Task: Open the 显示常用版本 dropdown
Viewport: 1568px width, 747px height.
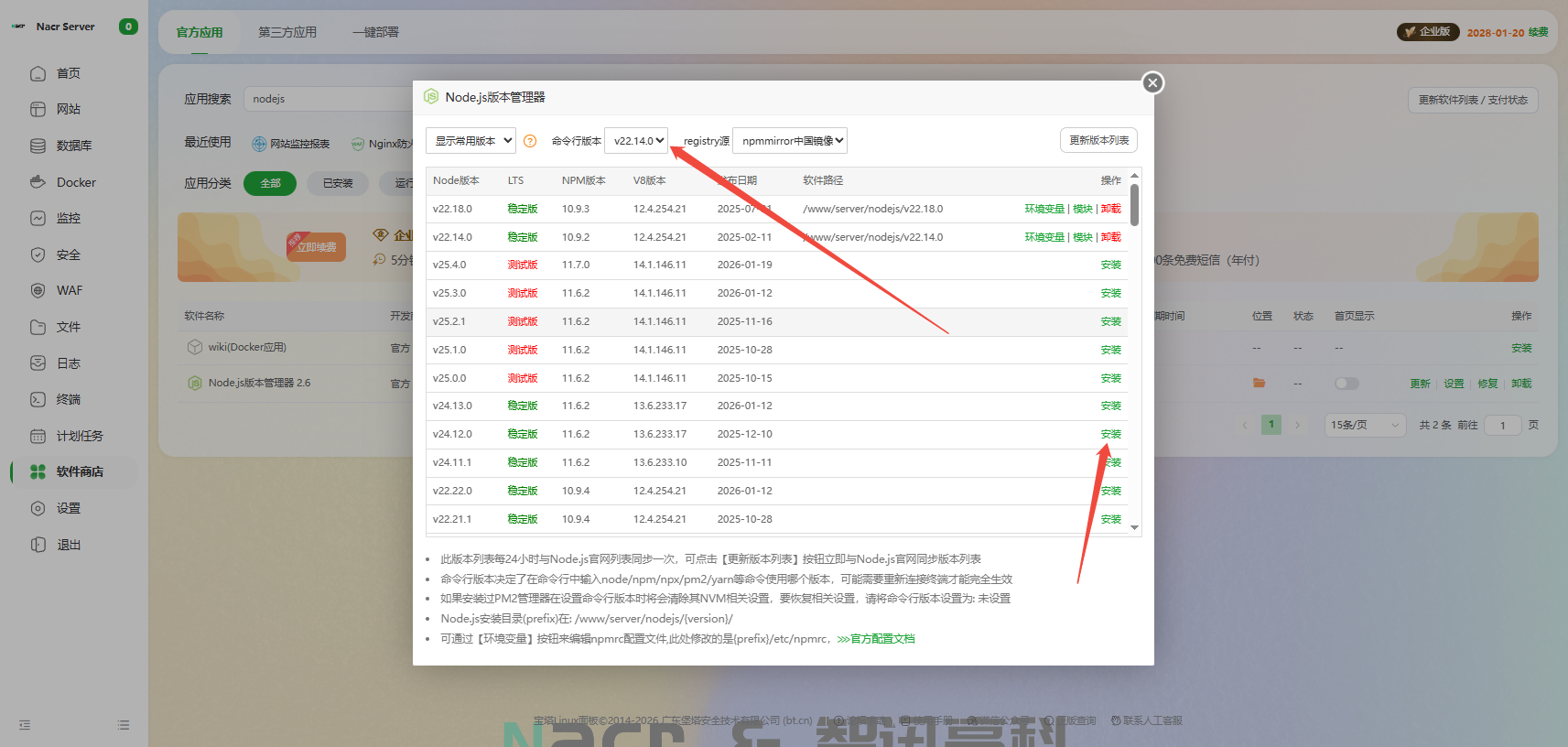Action: click(x=470, y=141)
